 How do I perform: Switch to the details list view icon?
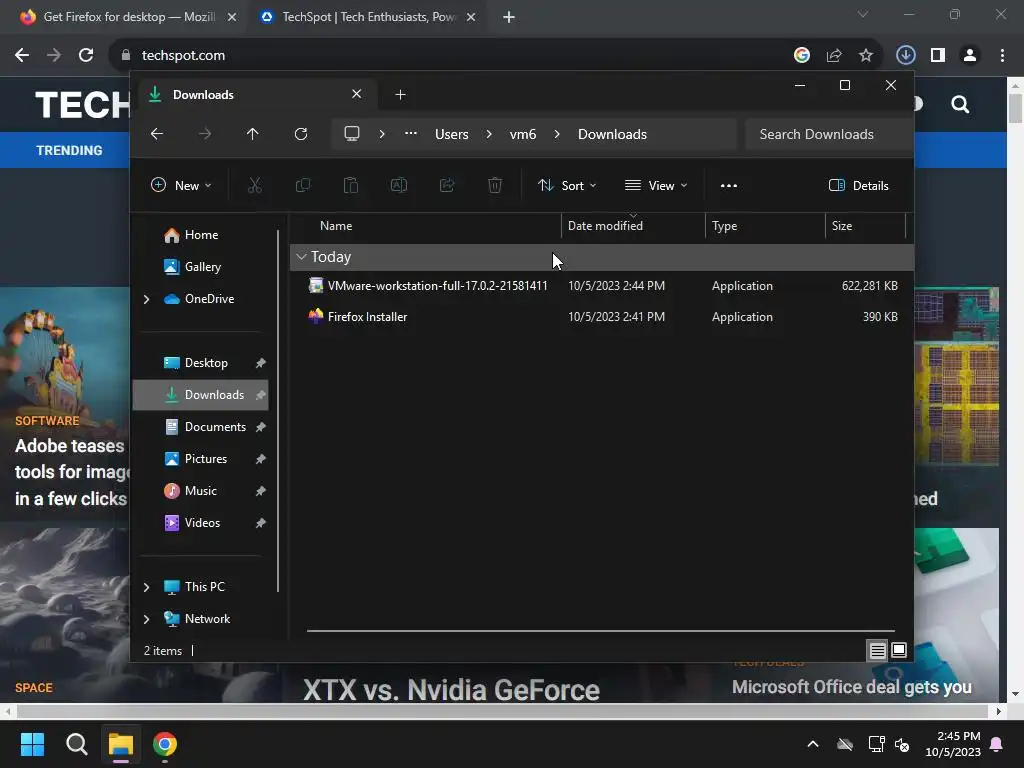878,650
